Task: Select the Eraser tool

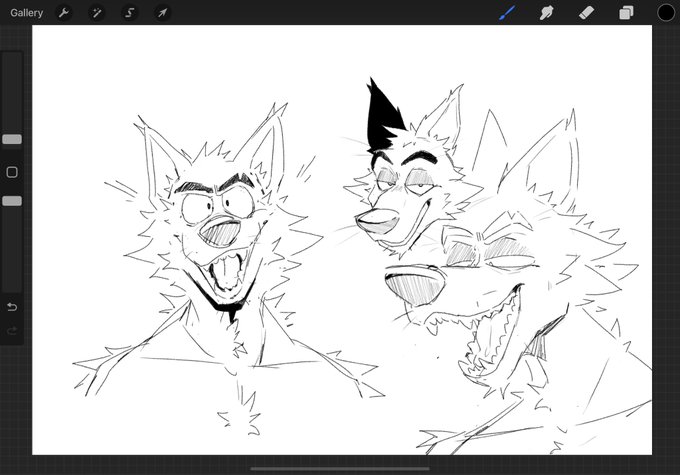Action: click(586, 13)
